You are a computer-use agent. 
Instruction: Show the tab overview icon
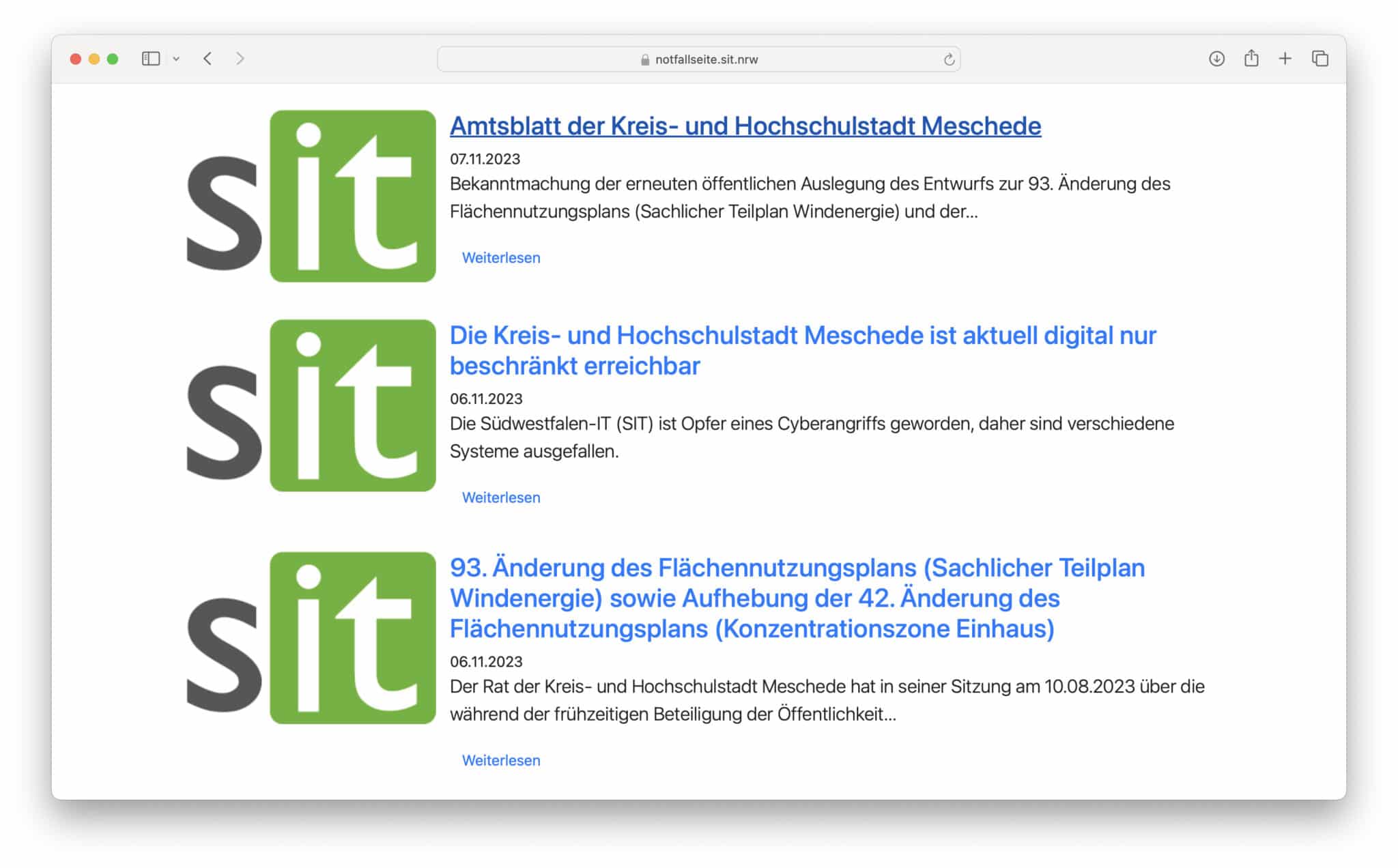1319,59
